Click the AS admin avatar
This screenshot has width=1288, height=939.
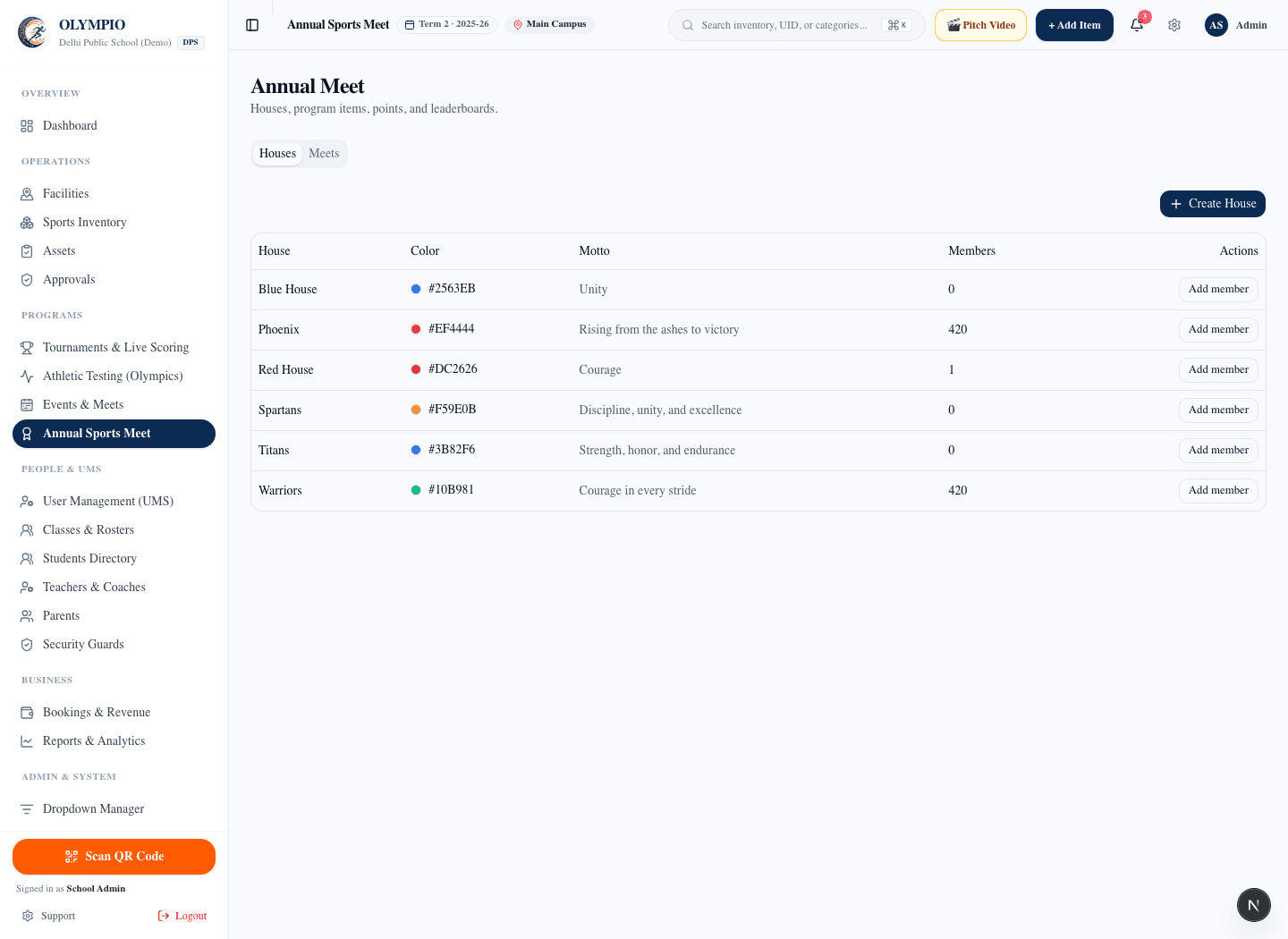click(x=1216, y=25)
